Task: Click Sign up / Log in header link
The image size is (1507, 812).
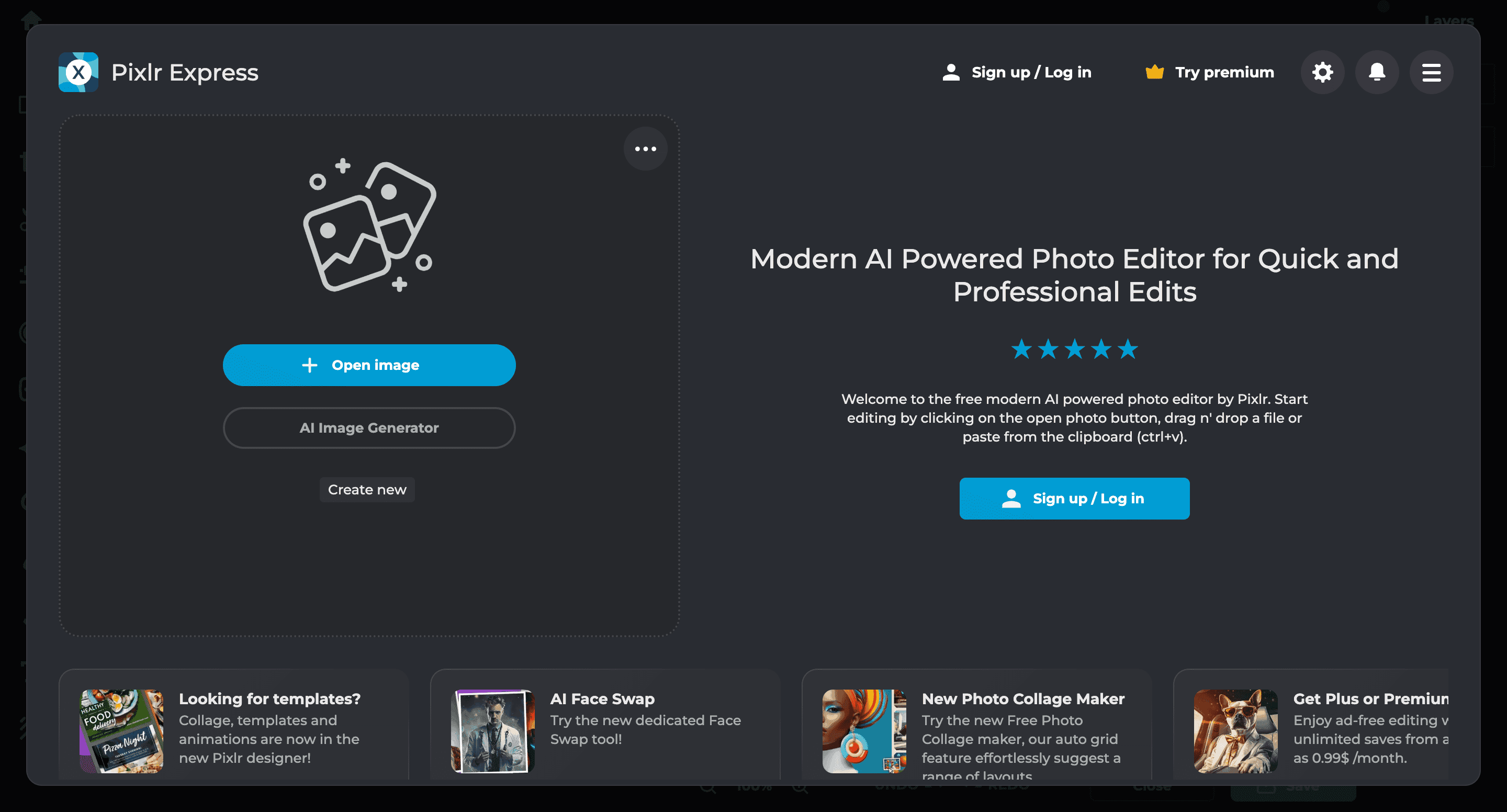Action: pos(1031,72)
